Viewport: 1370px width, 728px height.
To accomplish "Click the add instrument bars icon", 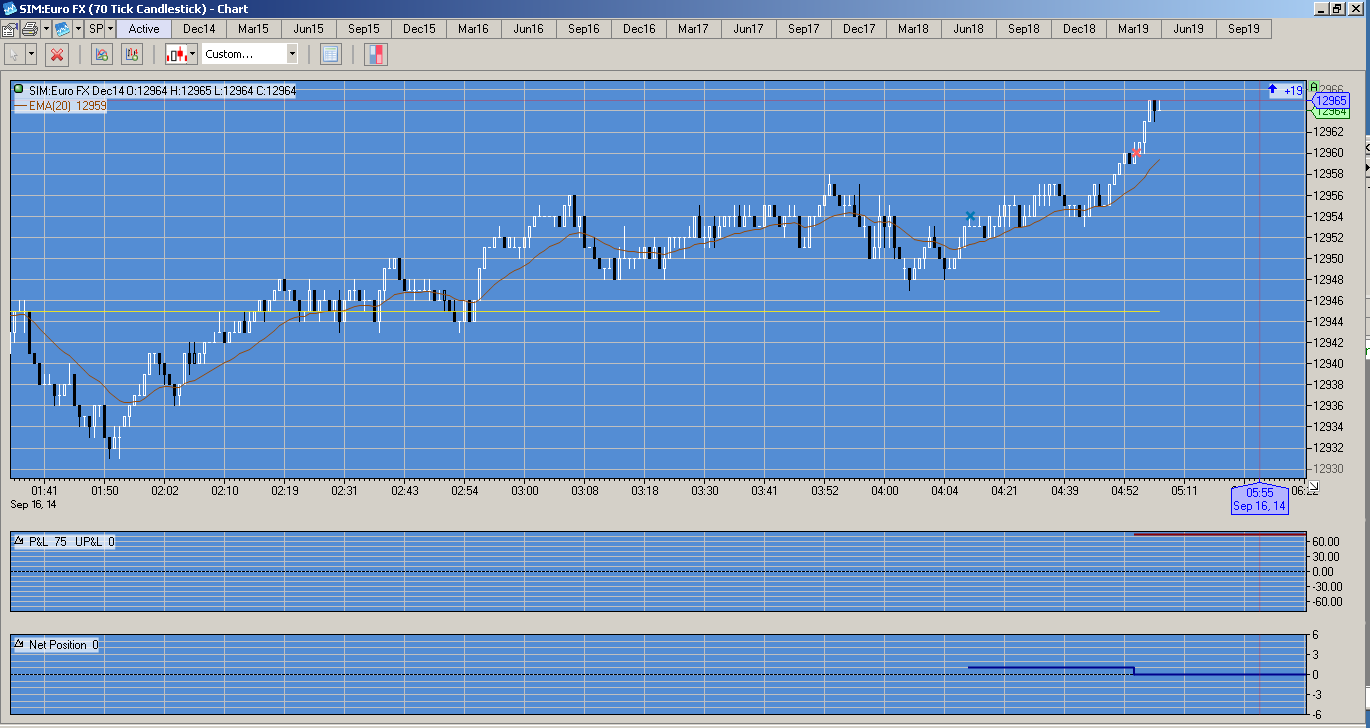I will [132, 54].
